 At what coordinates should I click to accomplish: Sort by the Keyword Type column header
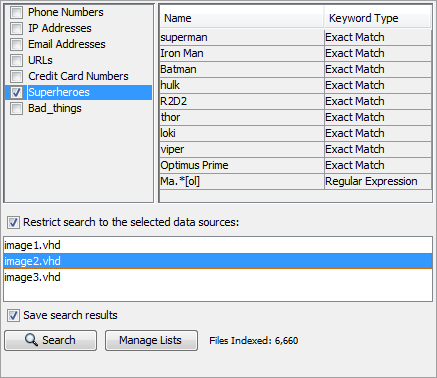click(x=378, y=18)
